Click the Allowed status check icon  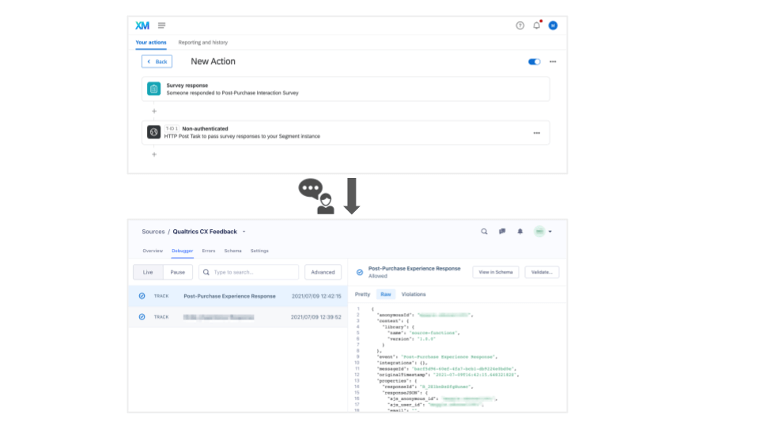coord(360,272)
